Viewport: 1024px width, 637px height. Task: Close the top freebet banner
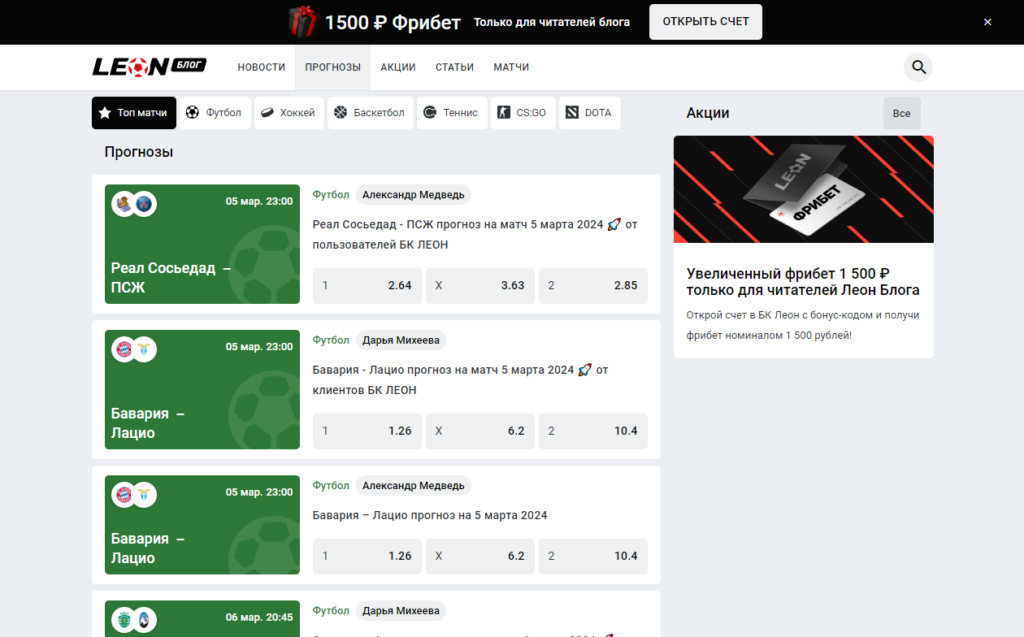point(987,22)
